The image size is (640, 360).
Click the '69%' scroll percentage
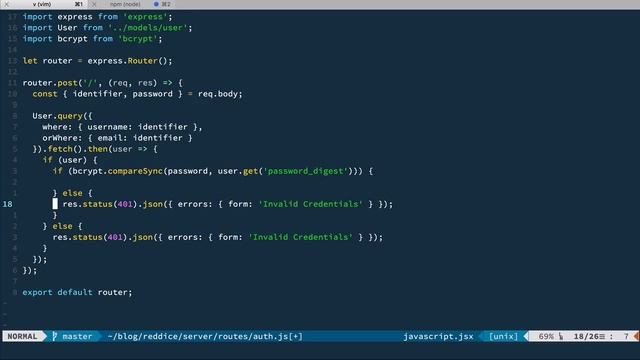[x=546, y=336]
